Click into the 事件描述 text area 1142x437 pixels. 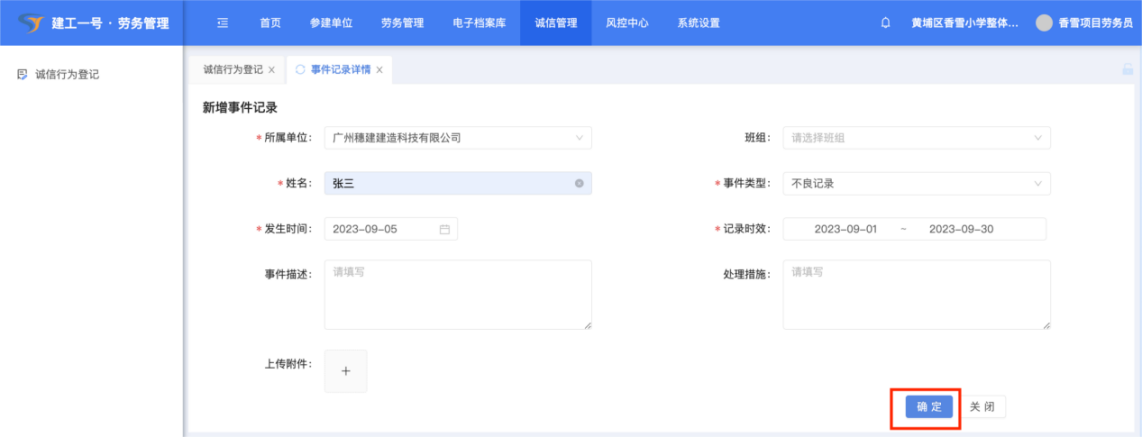tap(457, 294)
